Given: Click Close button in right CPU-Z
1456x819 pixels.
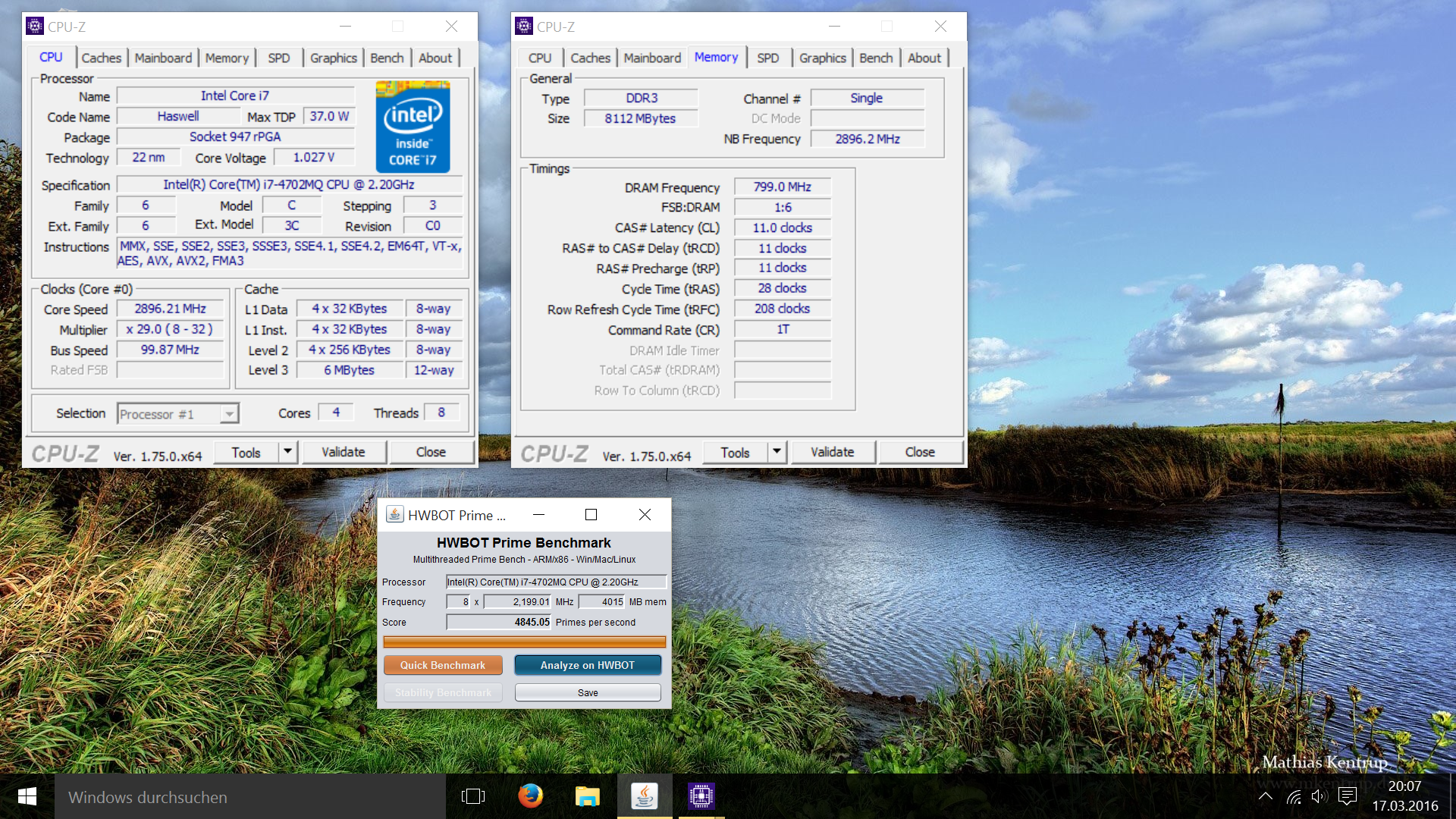Looking at the screenshot, I should [920, 452].
